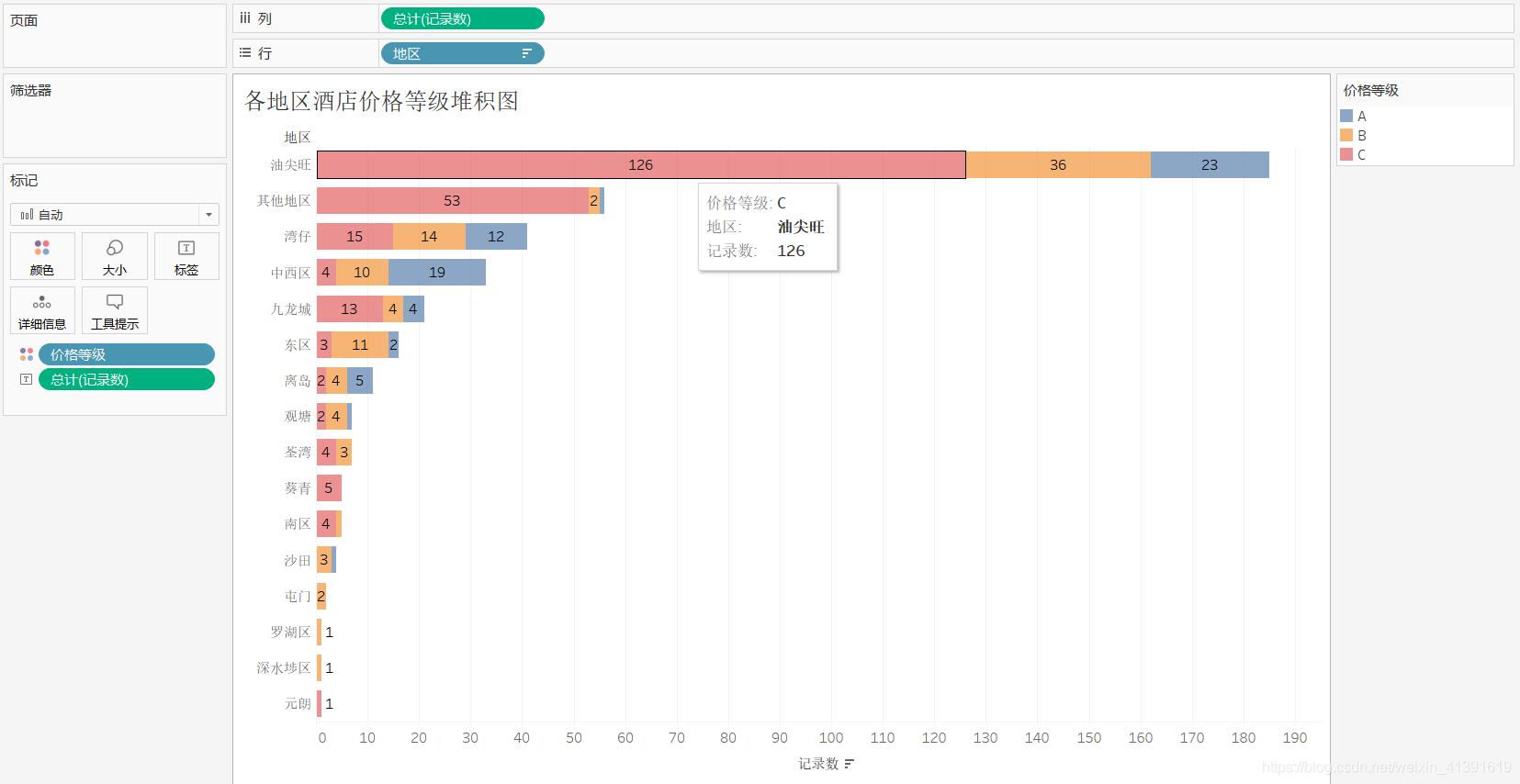Click the 南区 row header

(x=298, y=524)
